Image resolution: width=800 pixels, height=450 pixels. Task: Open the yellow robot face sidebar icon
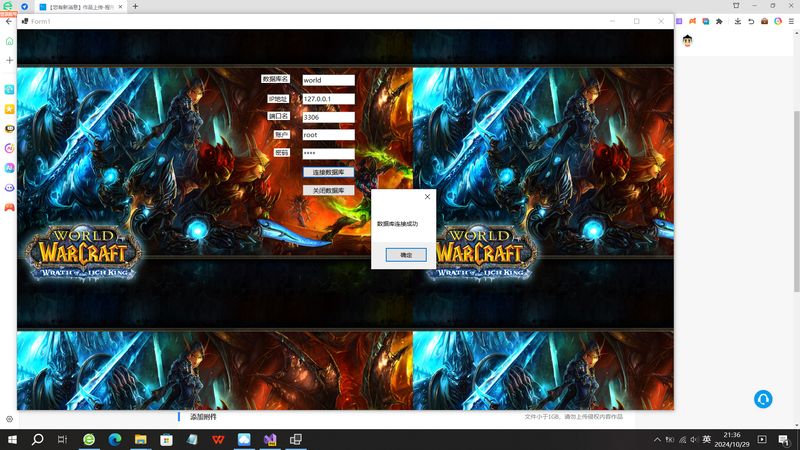(9, 129)
